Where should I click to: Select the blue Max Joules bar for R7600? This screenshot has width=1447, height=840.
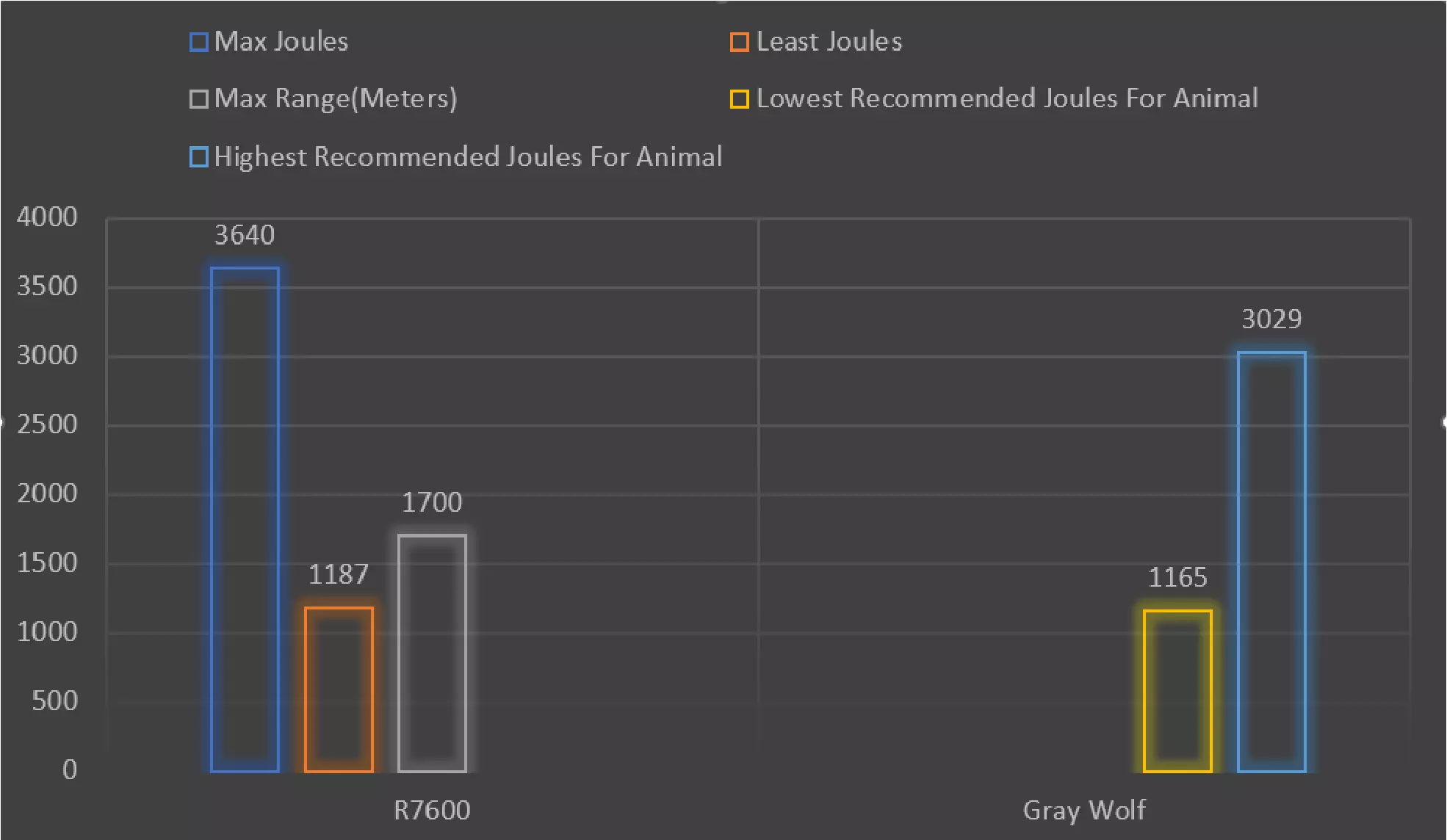coord(245,519)
